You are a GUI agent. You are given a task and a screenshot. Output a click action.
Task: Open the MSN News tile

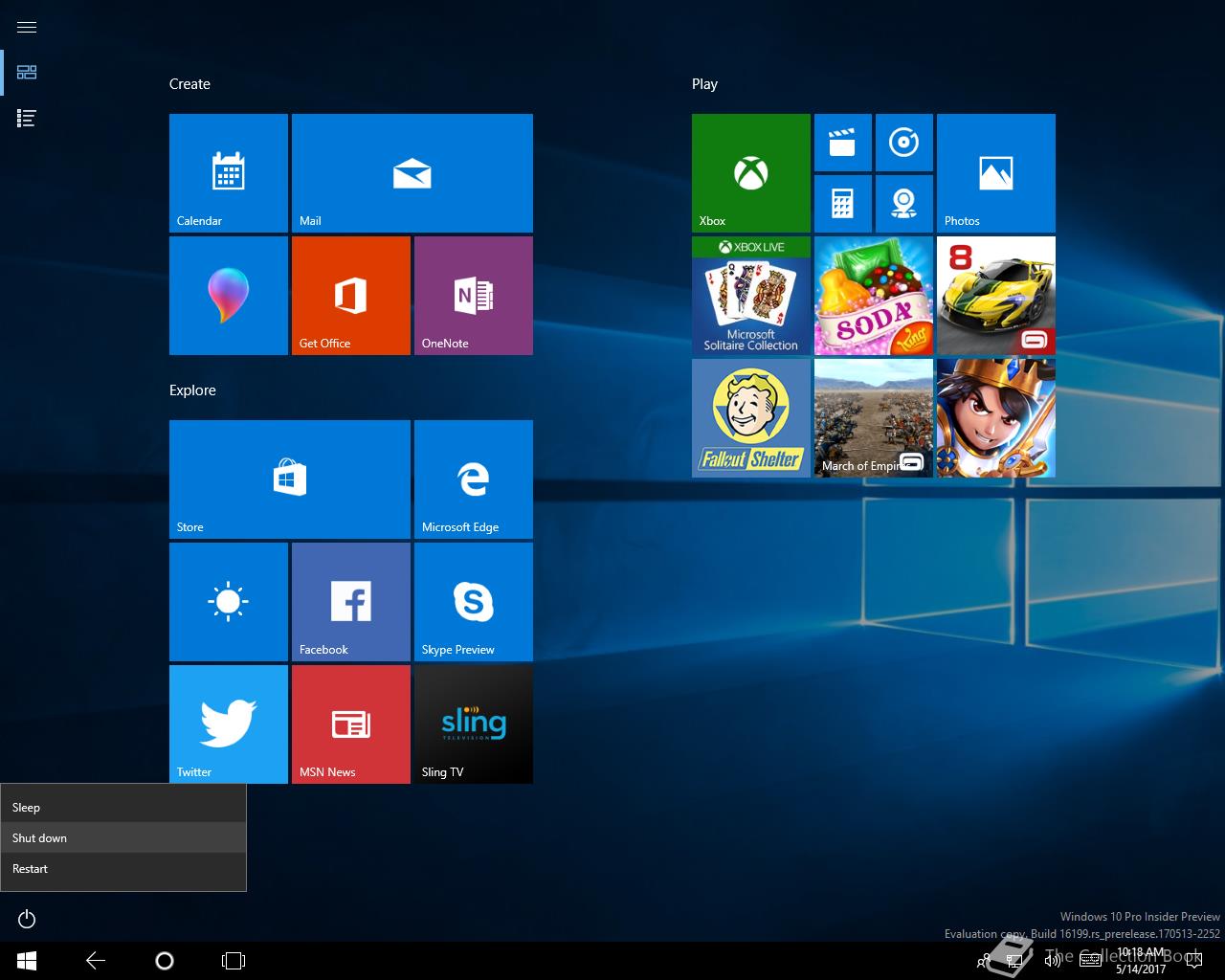coord(351,724)
